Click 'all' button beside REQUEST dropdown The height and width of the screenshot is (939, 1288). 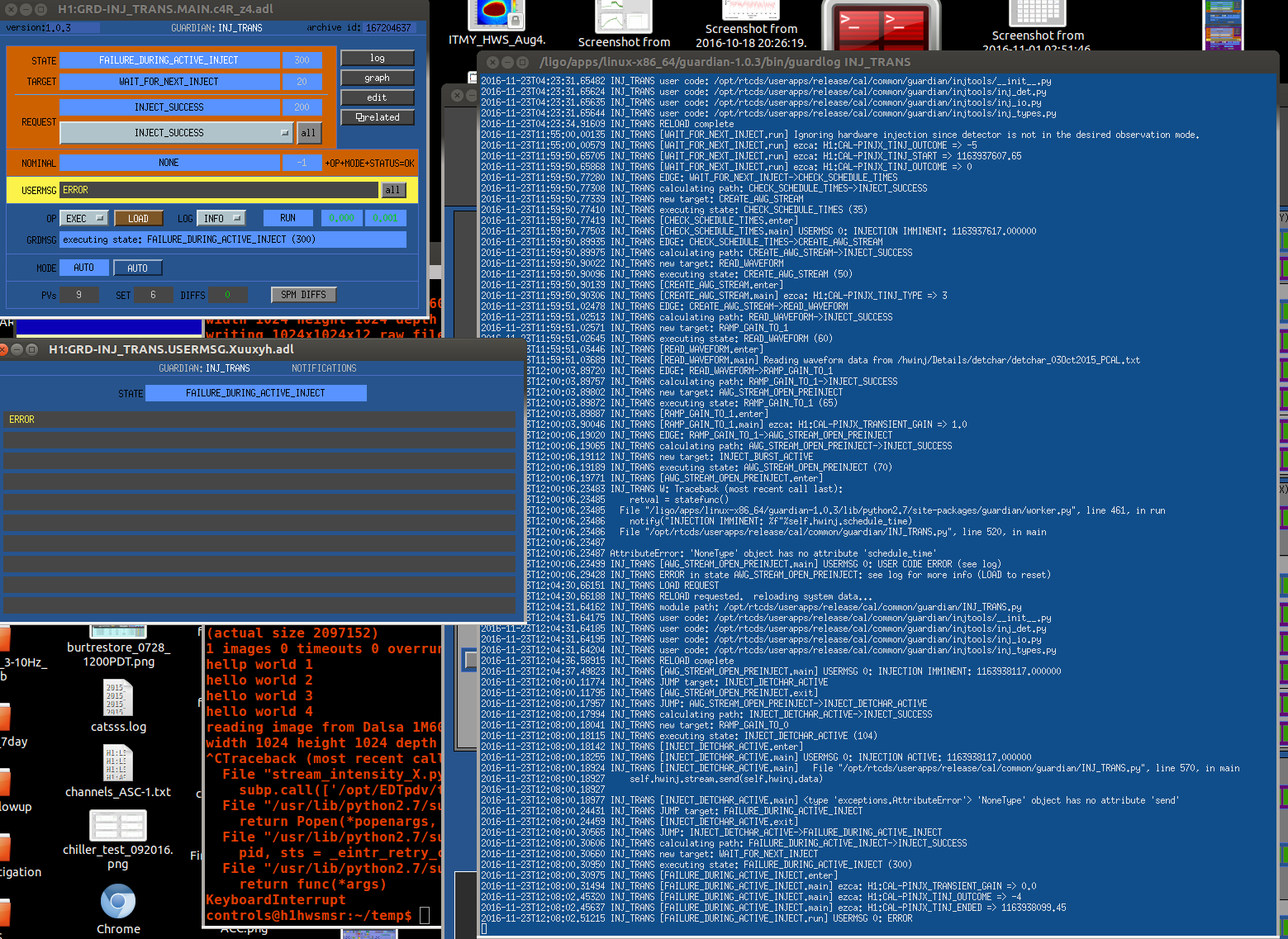[308, 132]
